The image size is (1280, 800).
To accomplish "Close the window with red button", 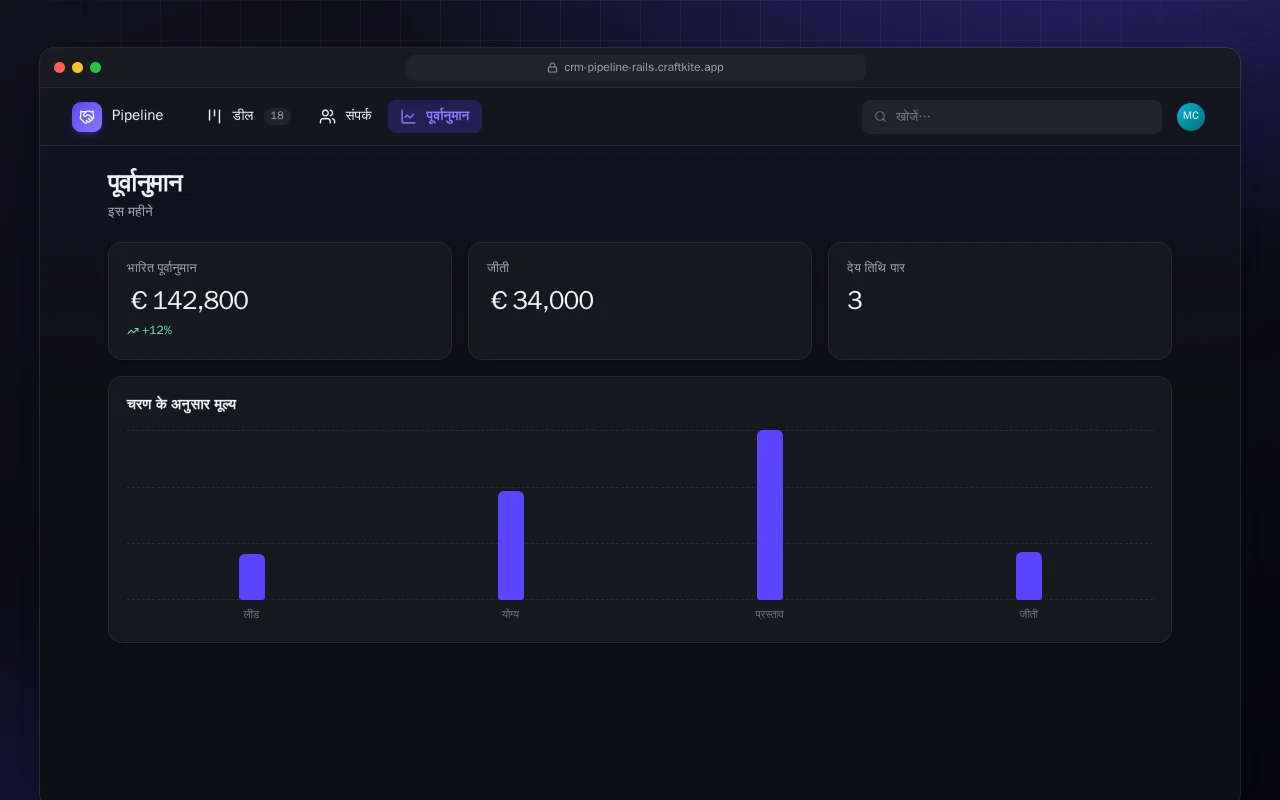I will [x=60, y=68].
